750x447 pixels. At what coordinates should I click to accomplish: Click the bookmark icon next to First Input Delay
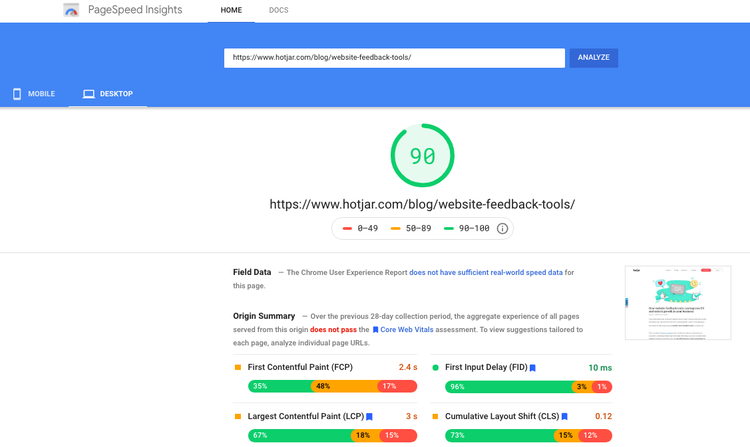coord(532,368)
